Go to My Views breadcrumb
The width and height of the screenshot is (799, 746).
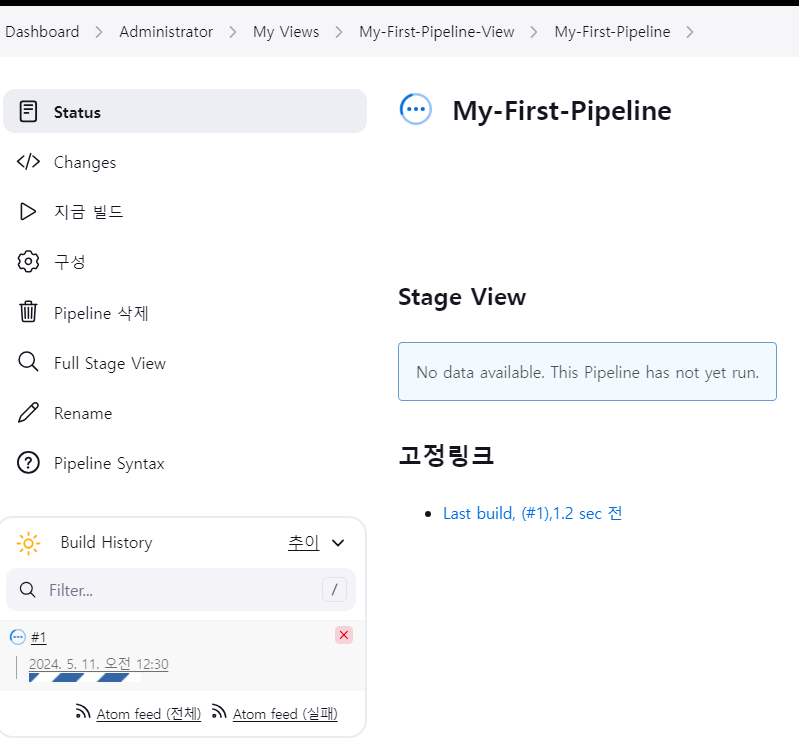286,32
